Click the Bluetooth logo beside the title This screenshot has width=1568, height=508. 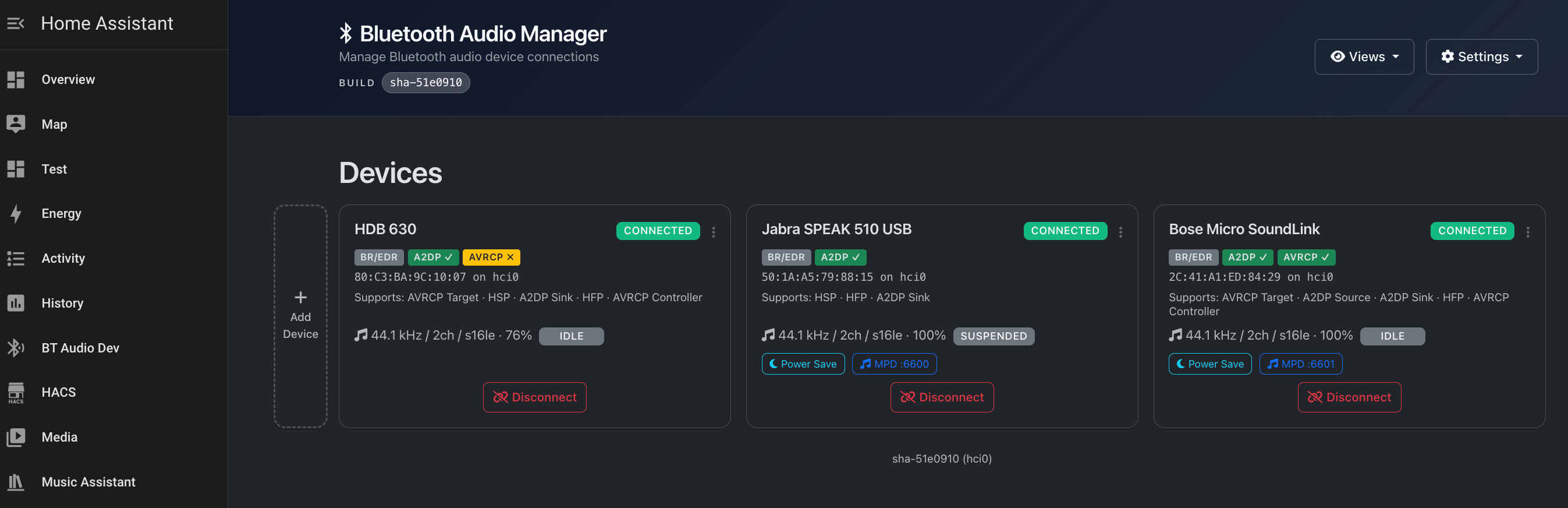(x=346, y=34)
